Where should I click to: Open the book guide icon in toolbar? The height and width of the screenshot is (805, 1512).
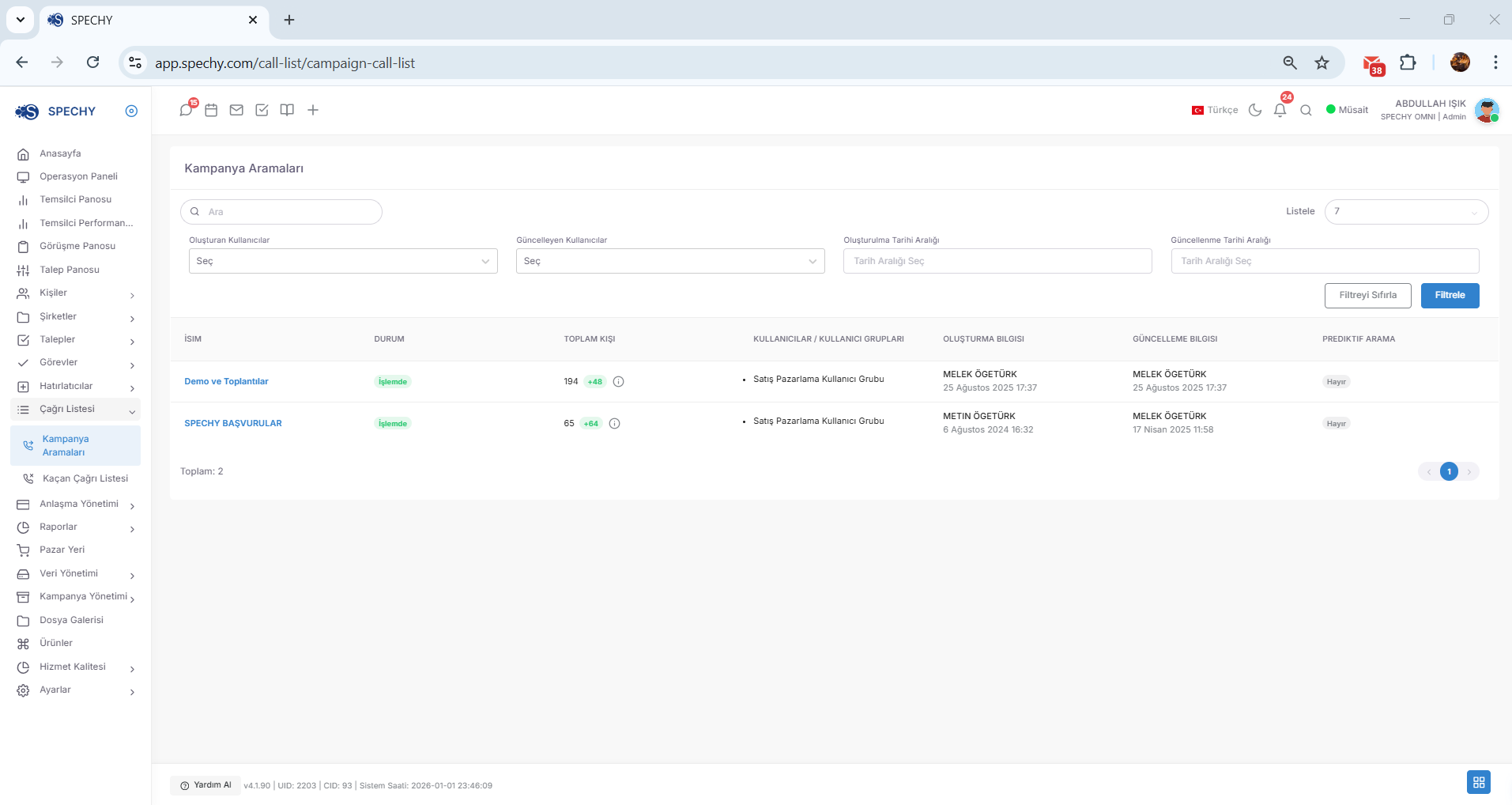pos(287,110)
